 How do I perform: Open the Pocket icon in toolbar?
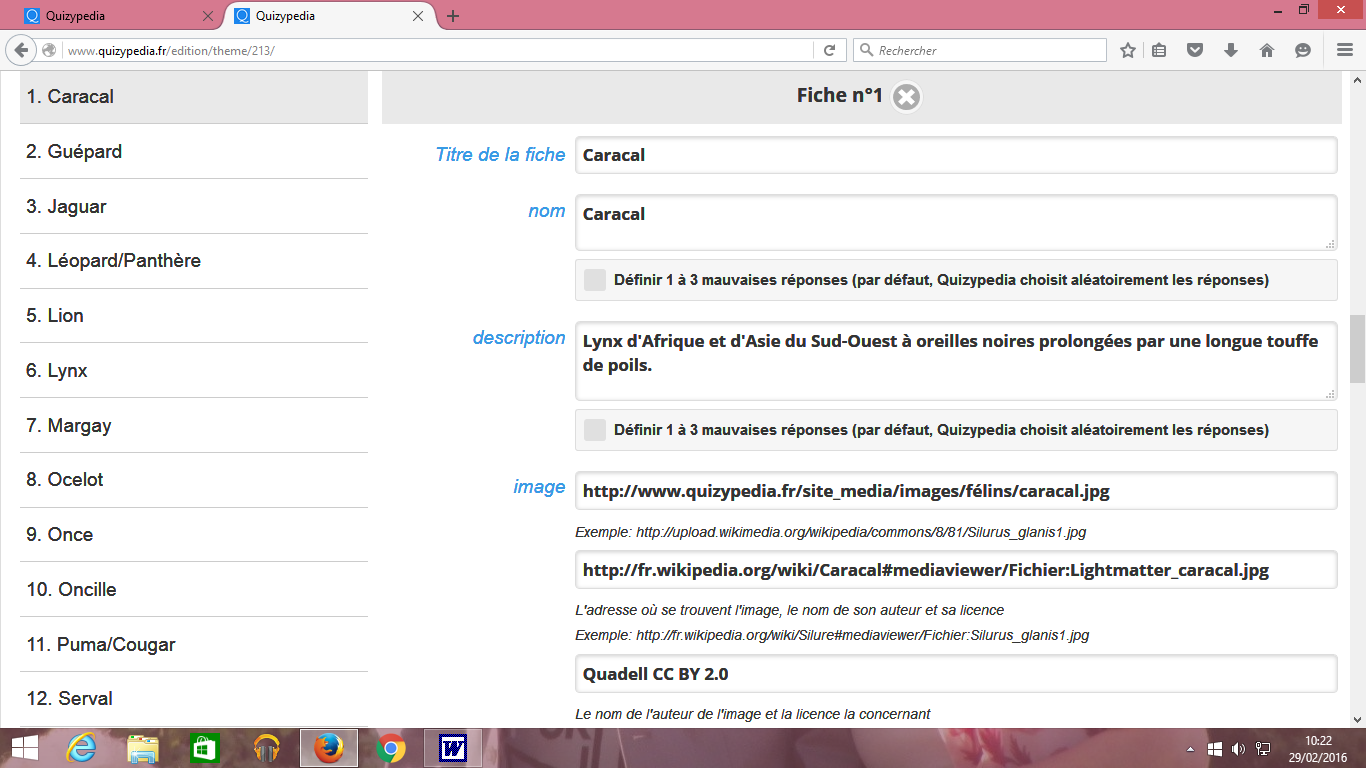1195,50
